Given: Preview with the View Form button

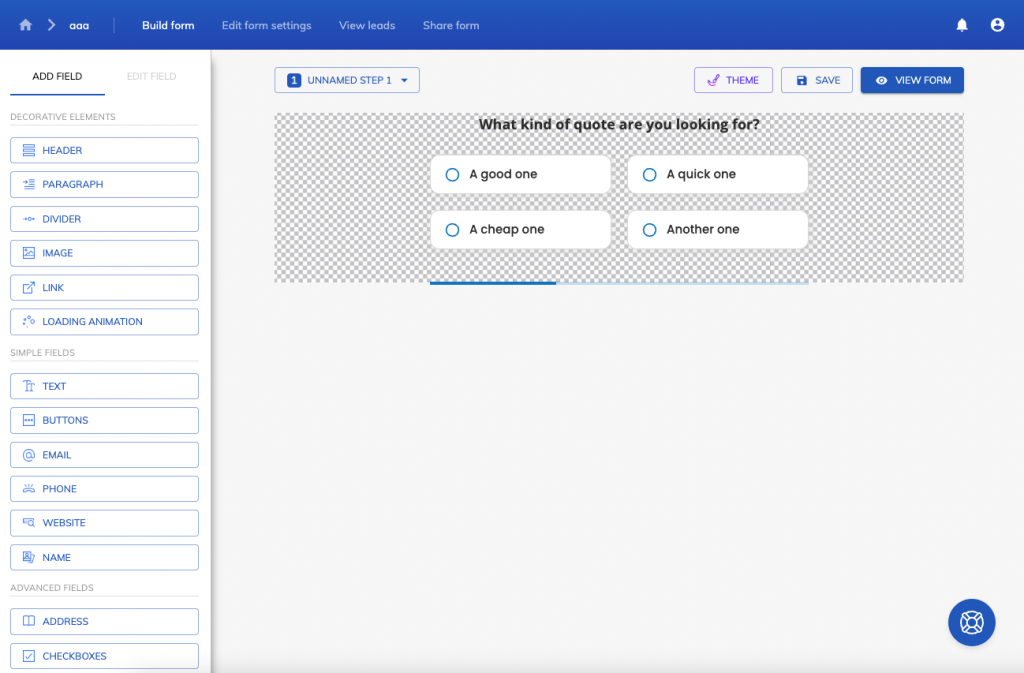Looking at the screenshot, I should click(x=912, y=80).
